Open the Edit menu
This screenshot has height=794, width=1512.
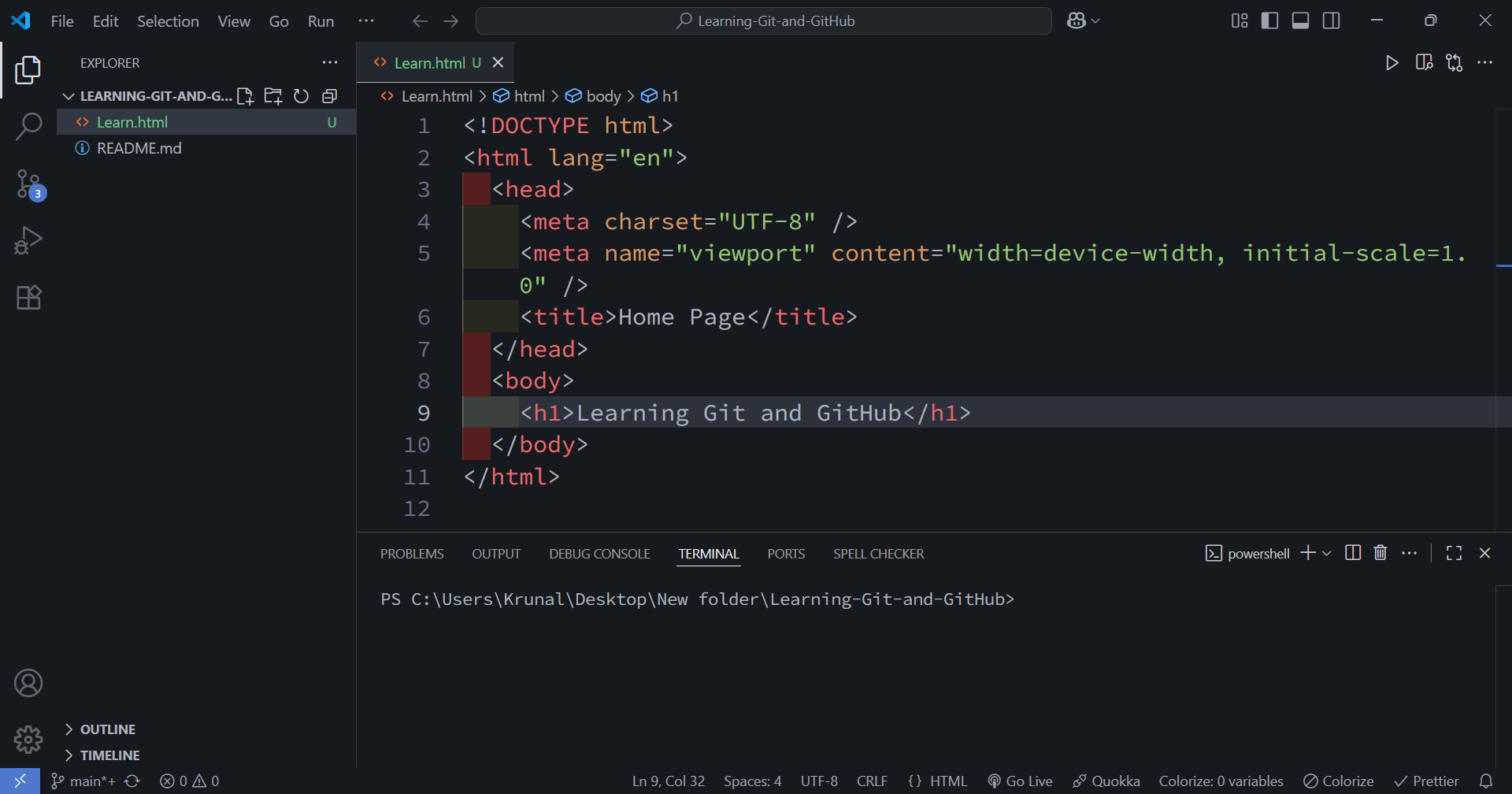106,21
